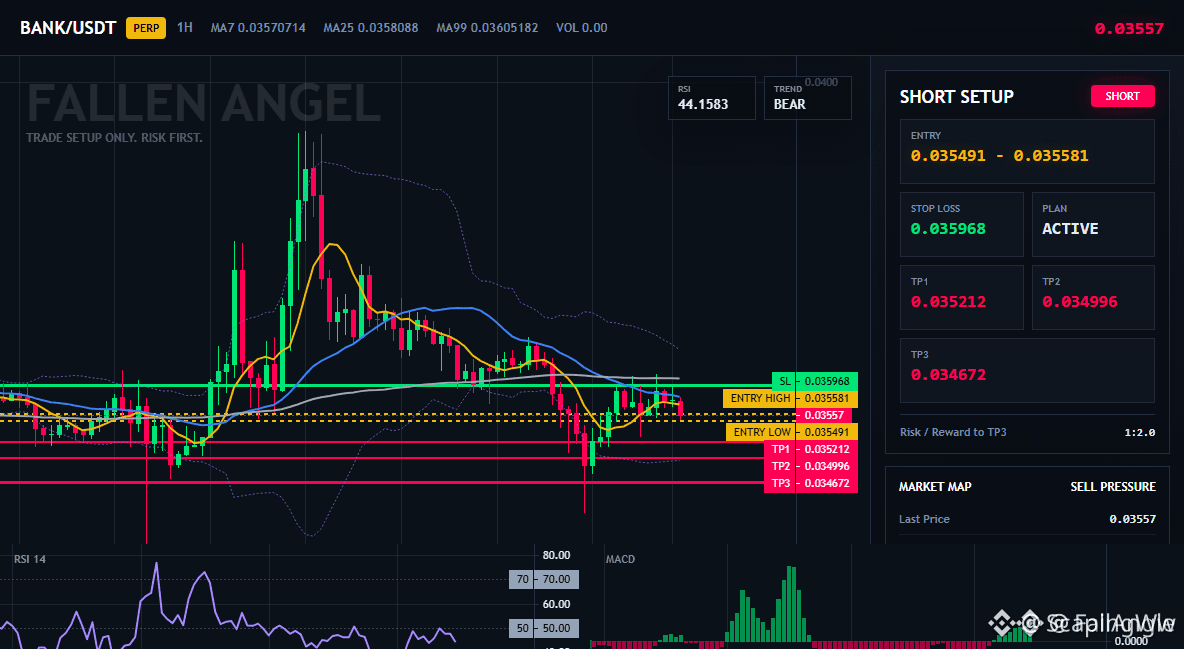Image resolution: width=1184 pixels, height=649 pixels.
Task: Click the RSI 14 panel label
Action: point(29,559)
